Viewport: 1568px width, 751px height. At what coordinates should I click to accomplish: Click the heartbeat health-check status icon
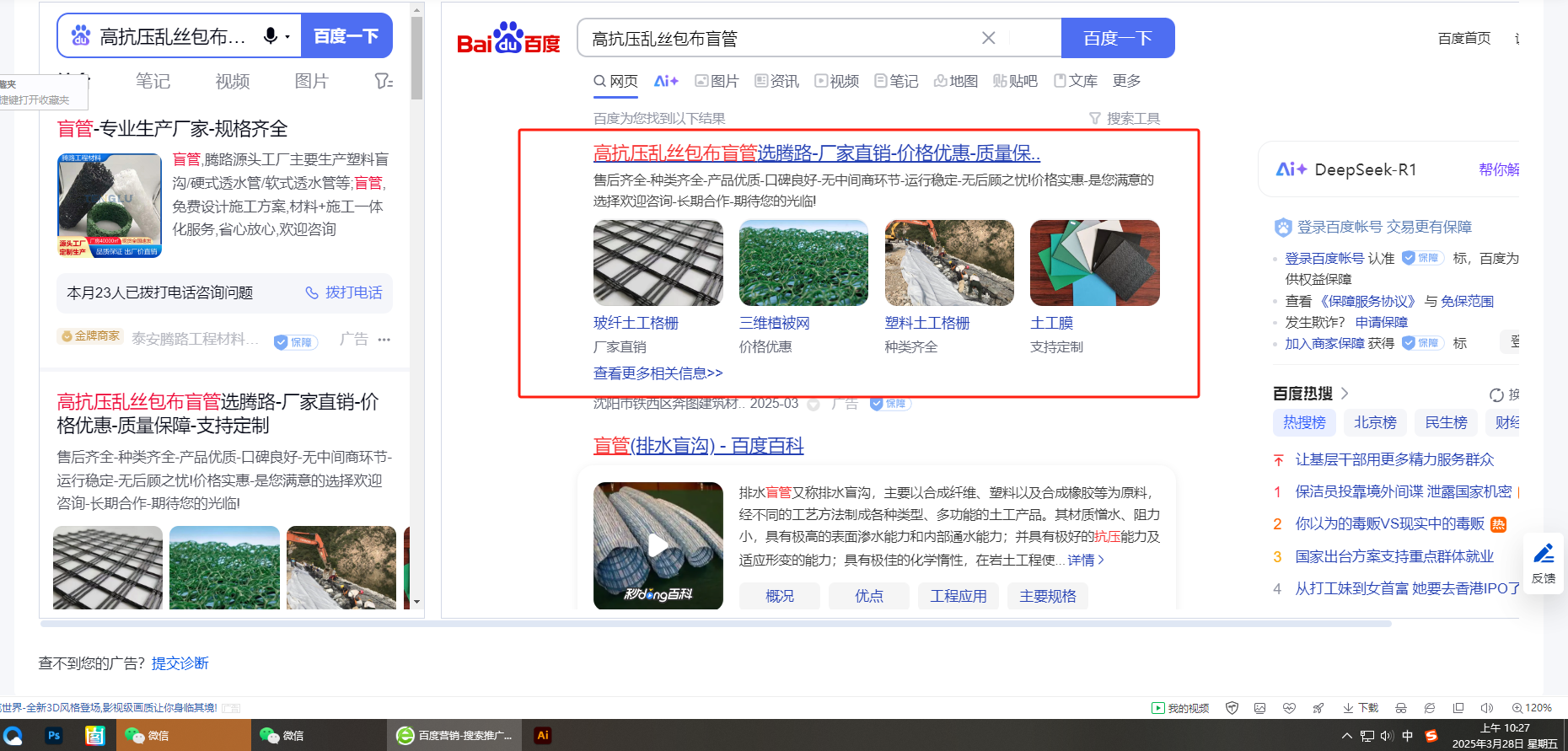tap(1289, 708)
